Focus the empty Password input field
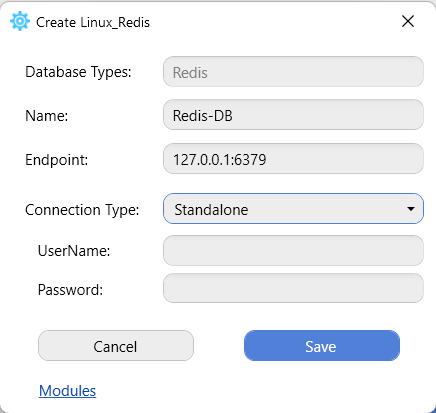436x413 pixels. point(293,288)
